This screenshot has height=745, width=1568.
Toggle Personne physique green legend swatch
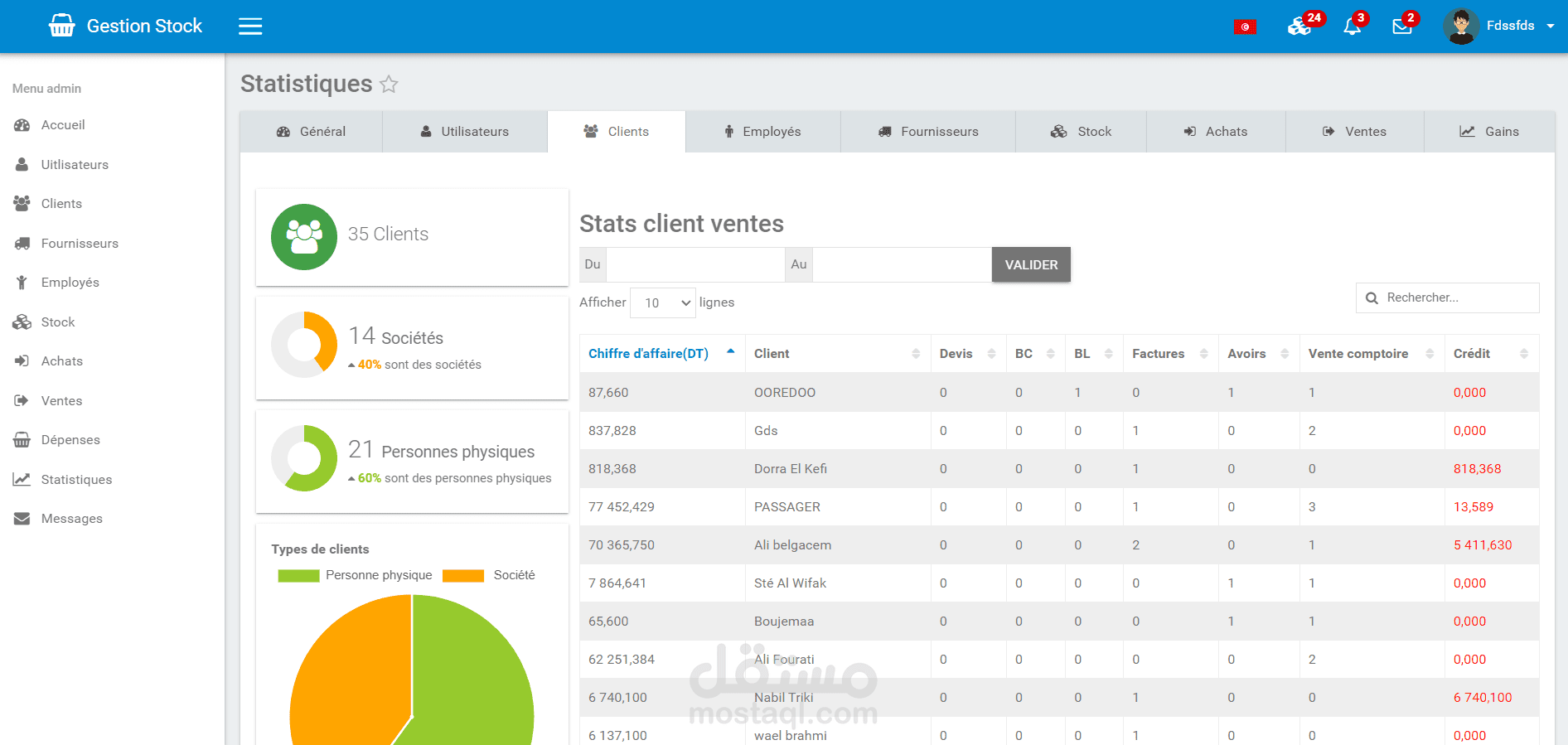coord(299,576)
